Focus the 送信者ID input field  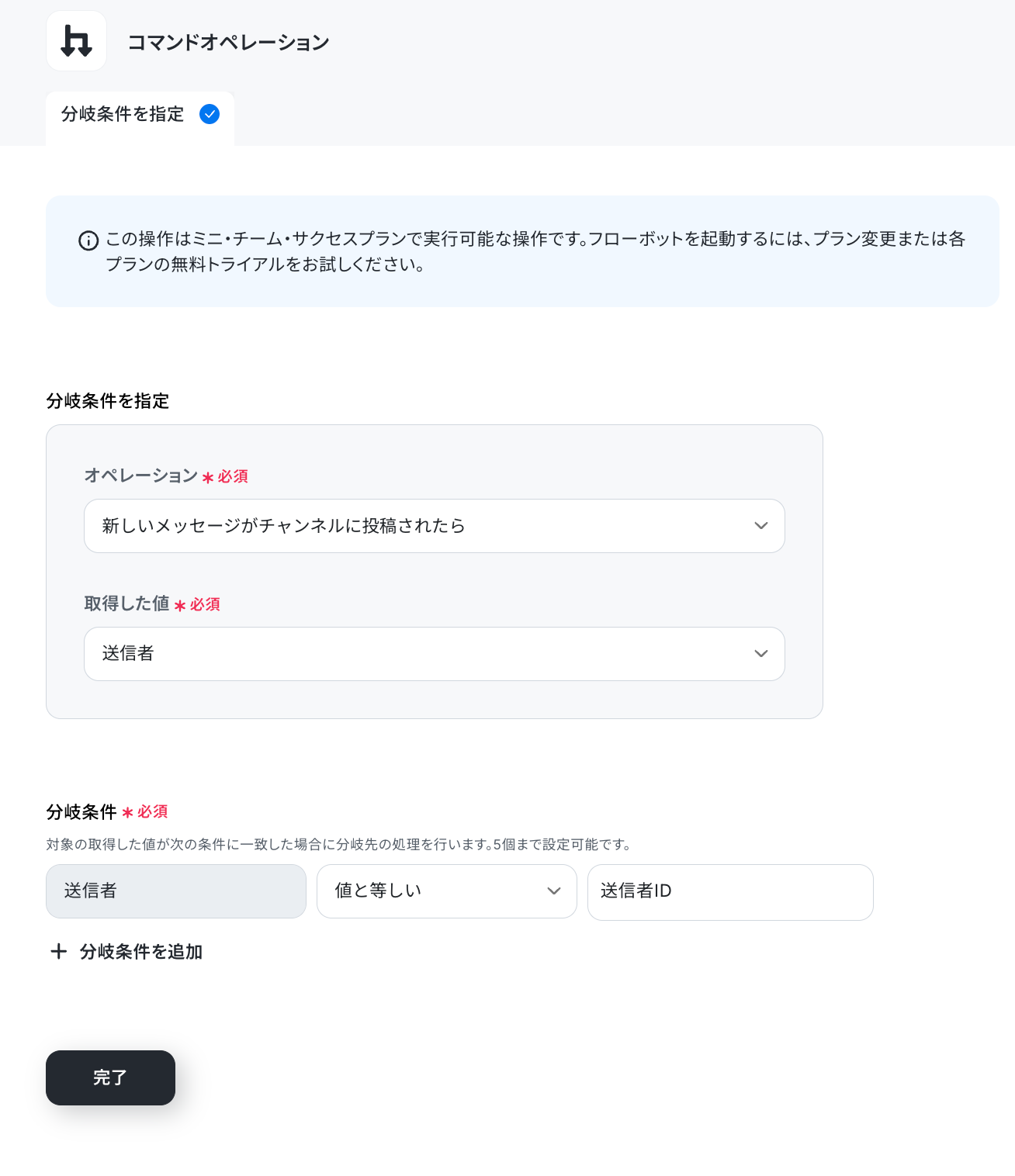click(730, 892)
